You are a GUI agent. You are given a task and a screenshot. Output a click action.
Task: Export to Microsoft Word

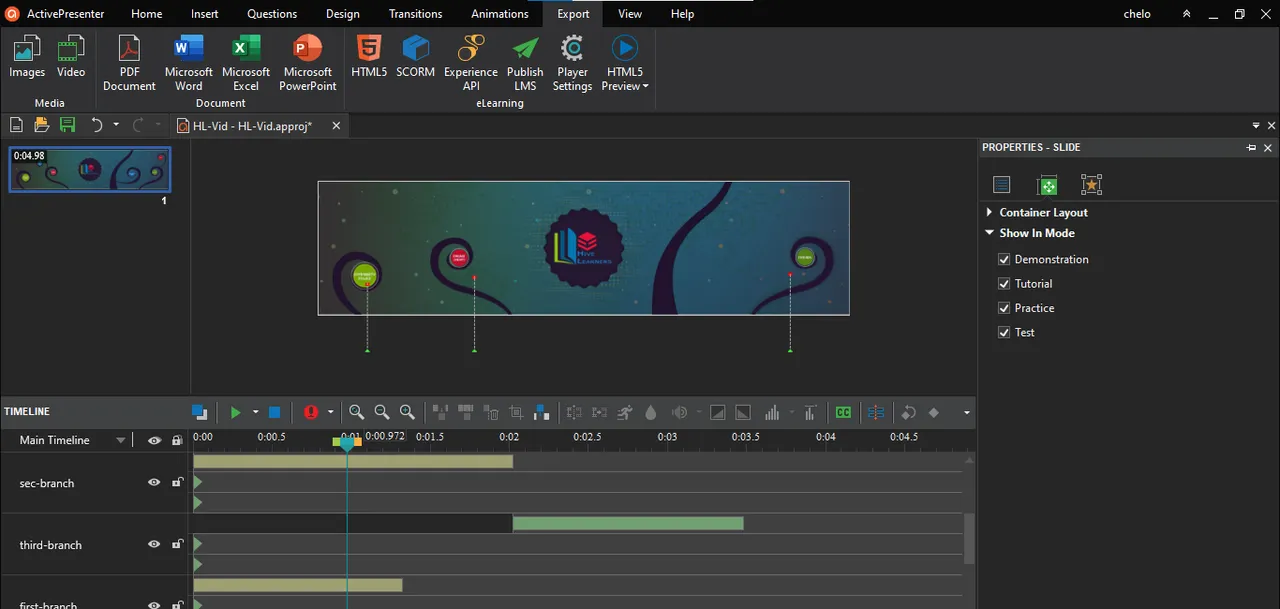[x=188, y=63]
